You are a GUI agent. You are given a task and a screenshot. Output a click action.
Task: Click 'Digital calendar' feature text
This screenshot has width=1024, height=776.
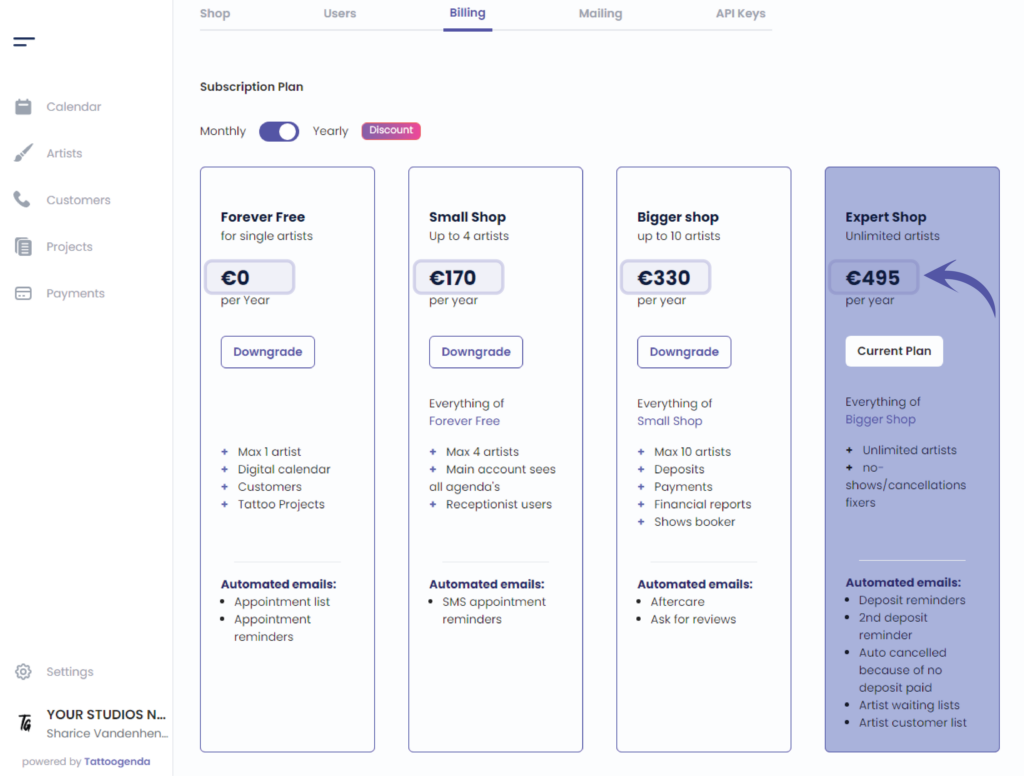point(284,470)
